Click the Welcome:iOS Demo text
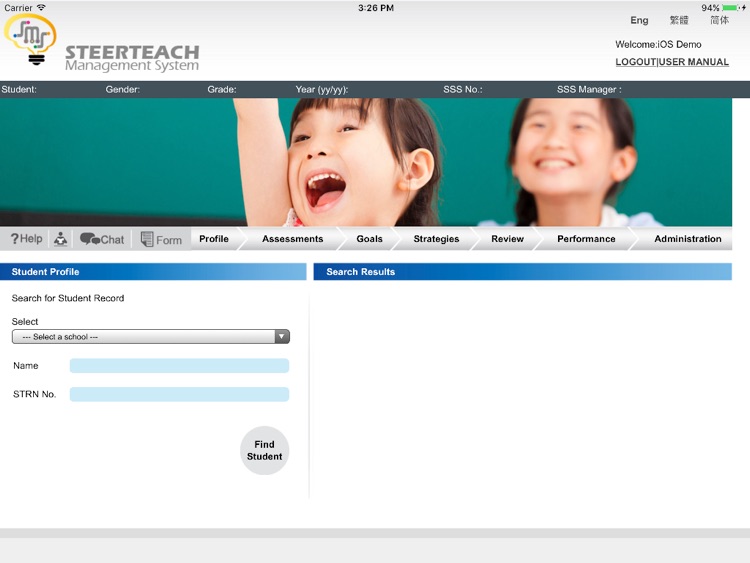Screen dimensions: 750x563 [x=658, y=44]
